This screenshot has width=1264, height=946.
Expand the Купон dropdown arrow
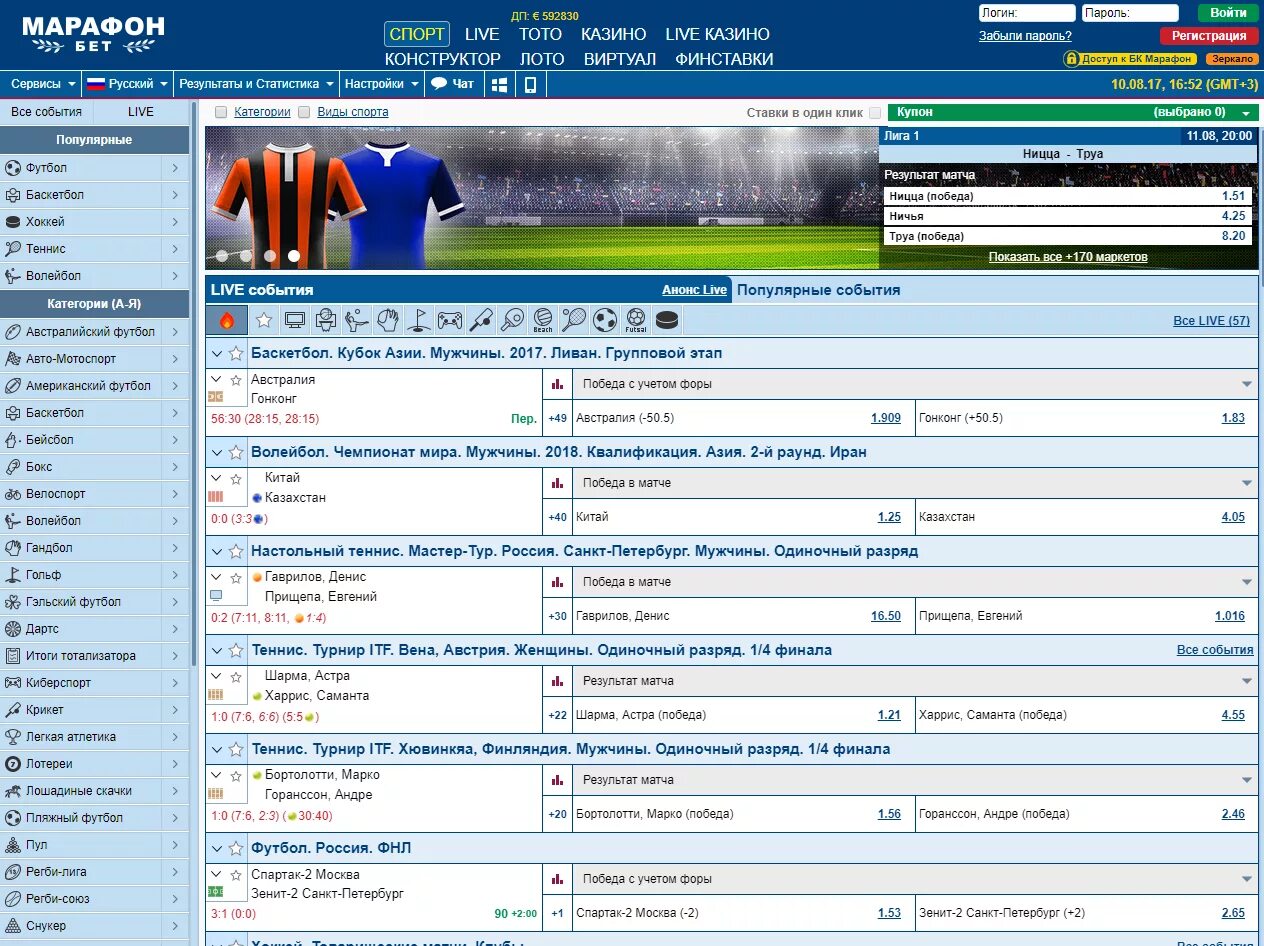pyautogui.click(x=1246, y=113)
